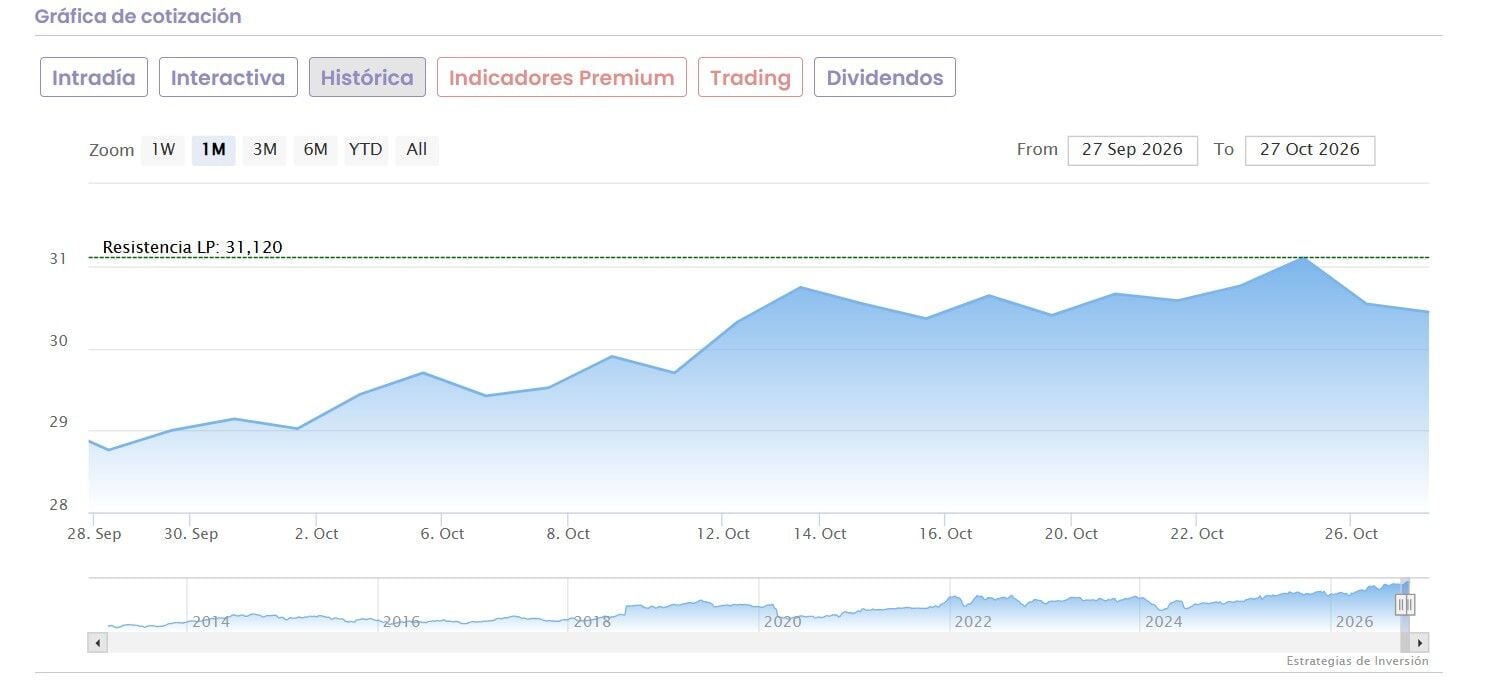Open the Trading tab
The height and width of the screenshot is (691, 1485).
750,77
